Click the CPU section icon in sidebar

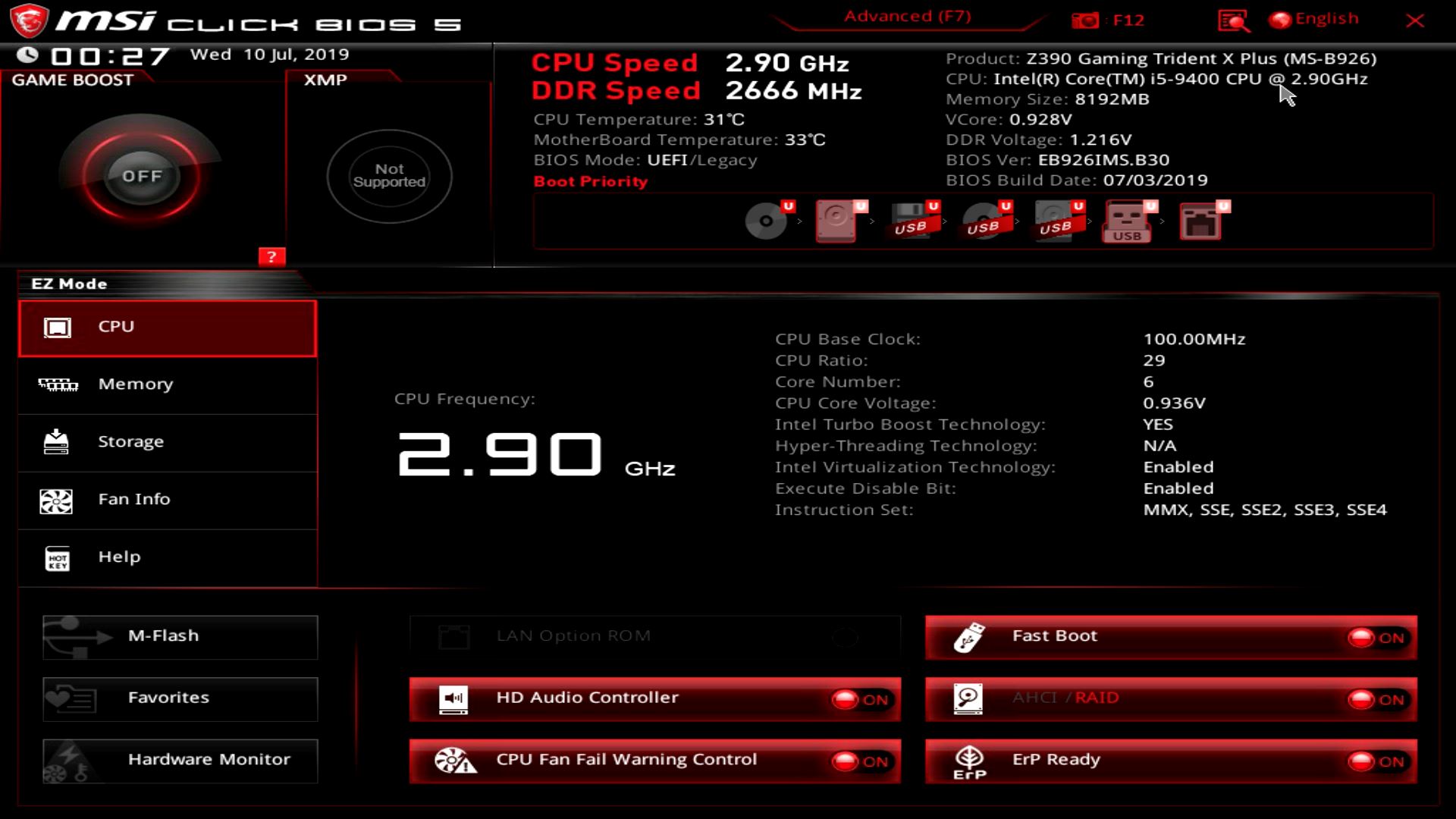(56, 327)
